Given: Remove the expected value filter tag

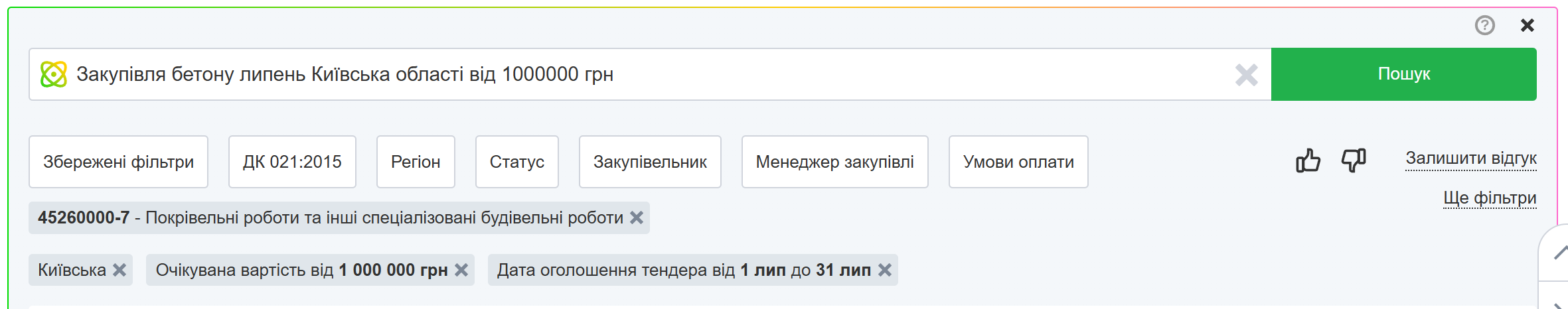Looking at the screenshot, I should click(461, 270).
